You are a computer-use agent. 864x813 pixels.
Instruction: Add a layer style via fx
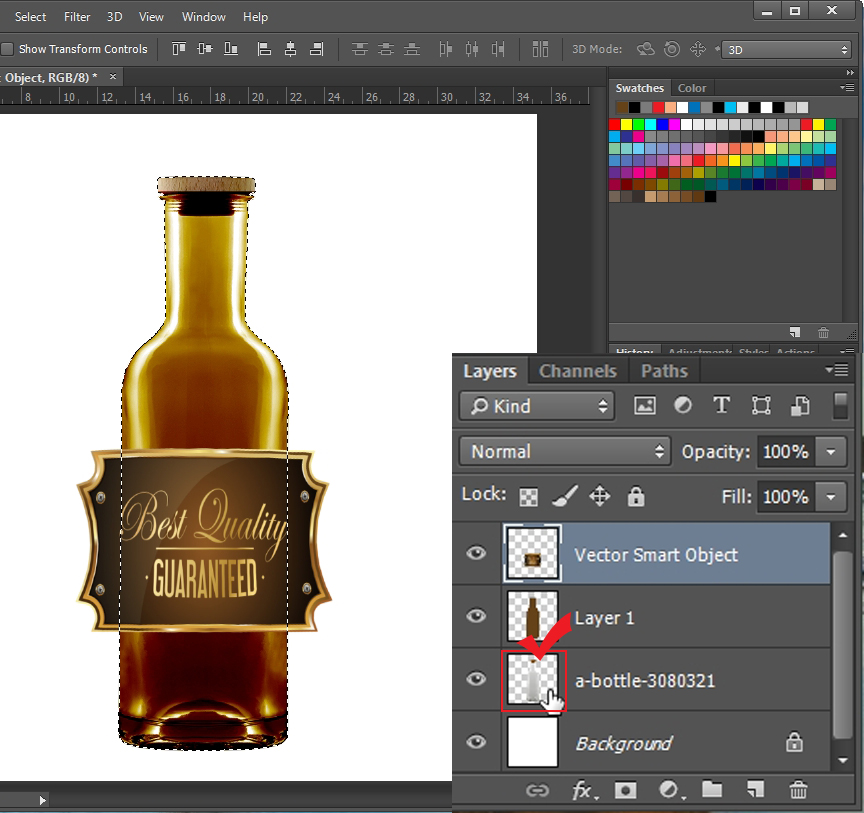tap(583, 791)
